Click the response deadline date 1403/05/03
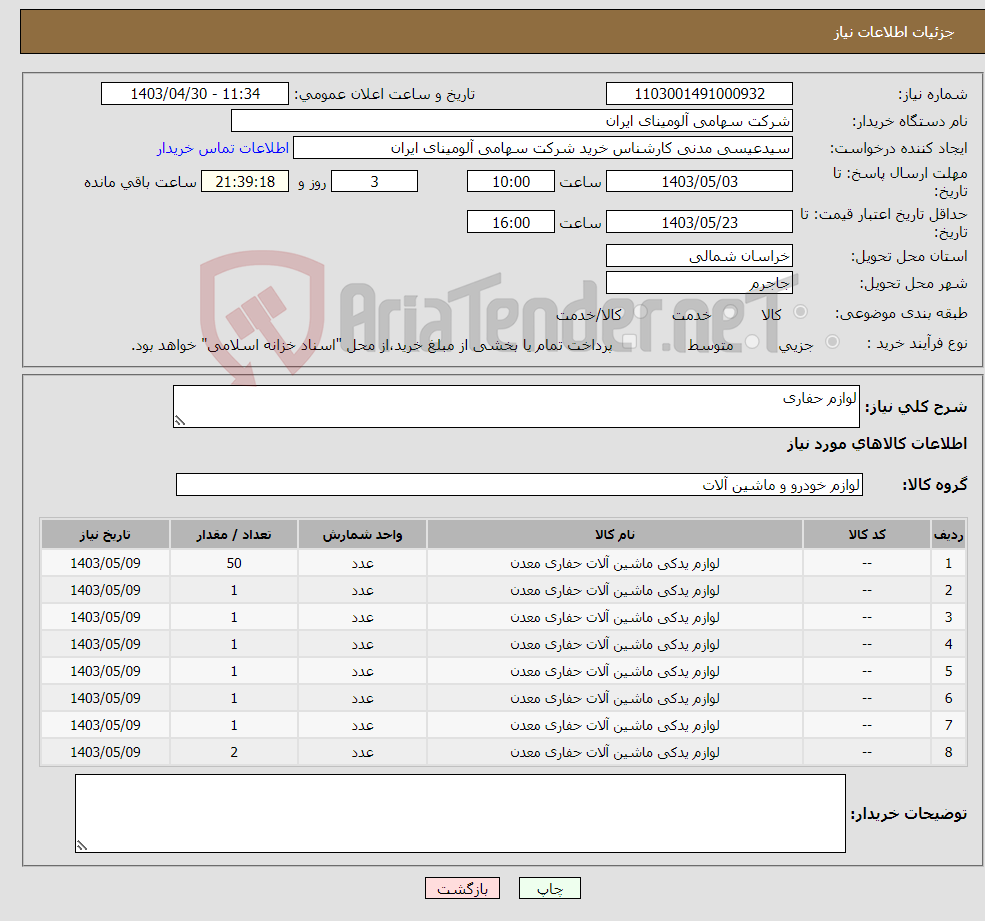This screenshot has height=921, width=985. 699,182
